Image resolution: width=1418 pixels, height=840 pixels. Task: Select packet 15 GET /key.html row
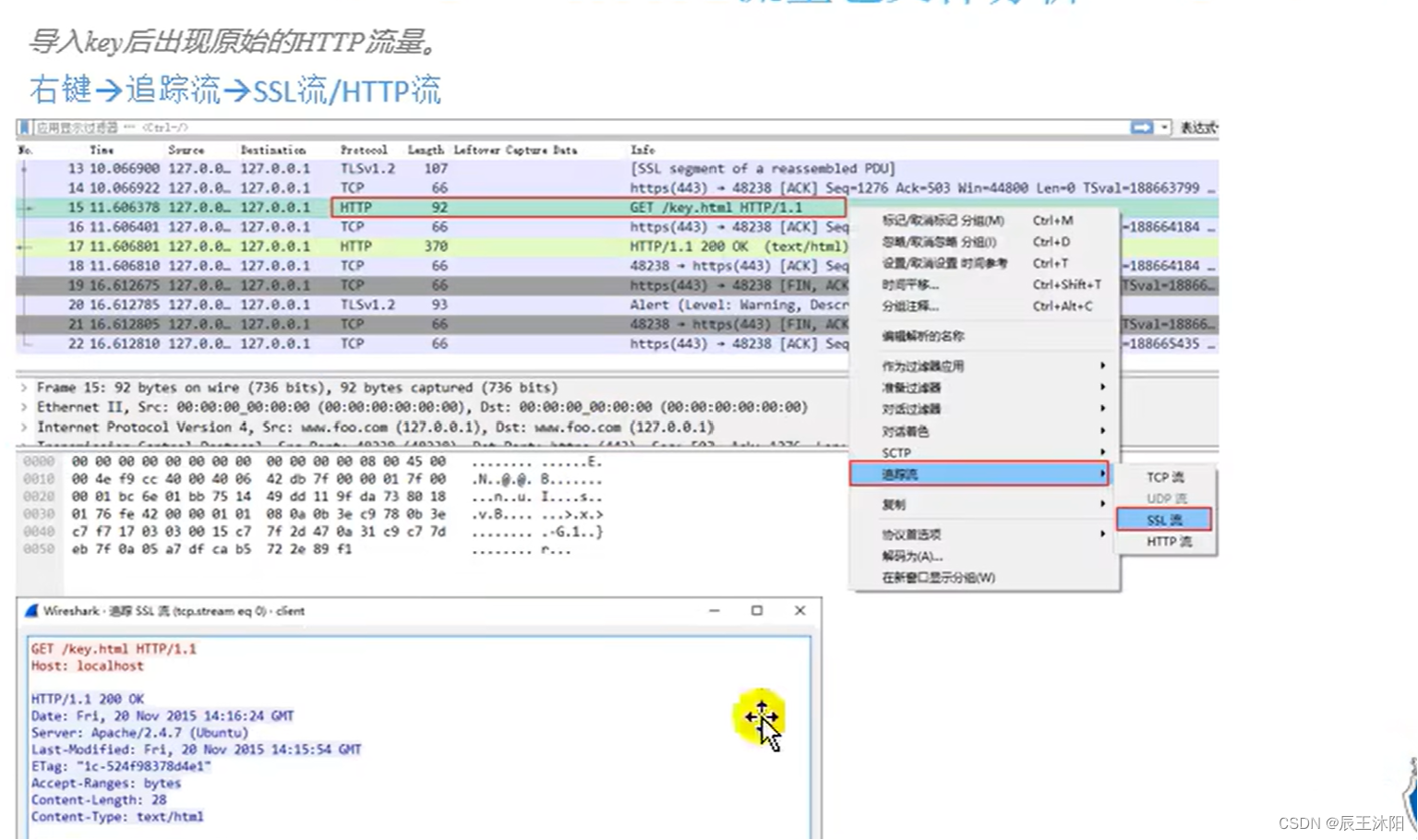[x=432, y=208]
